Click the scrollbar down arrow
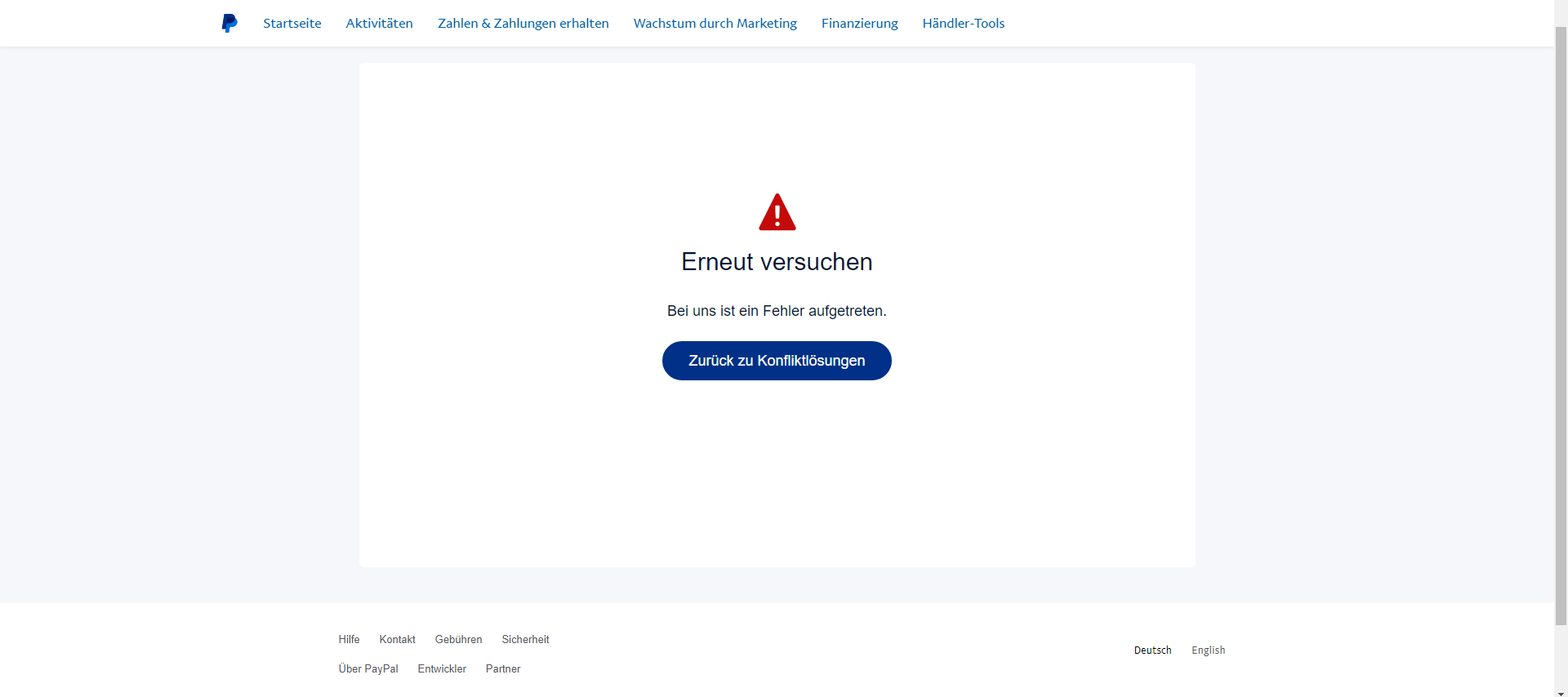 pos(1561,692)
